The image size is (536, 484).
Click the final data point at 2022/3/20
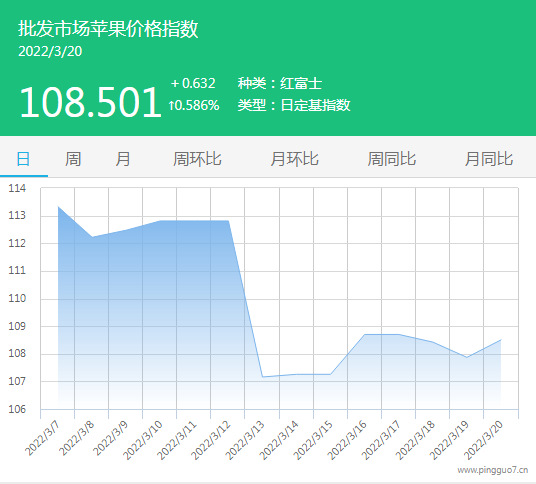click(x=501, y=339)
